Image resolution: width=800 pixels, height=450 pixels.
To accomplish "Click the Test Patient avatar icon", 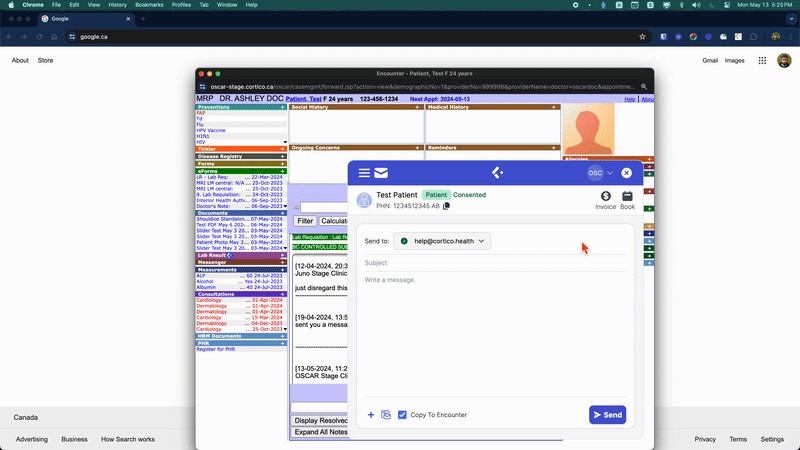I will click(364, 200).
